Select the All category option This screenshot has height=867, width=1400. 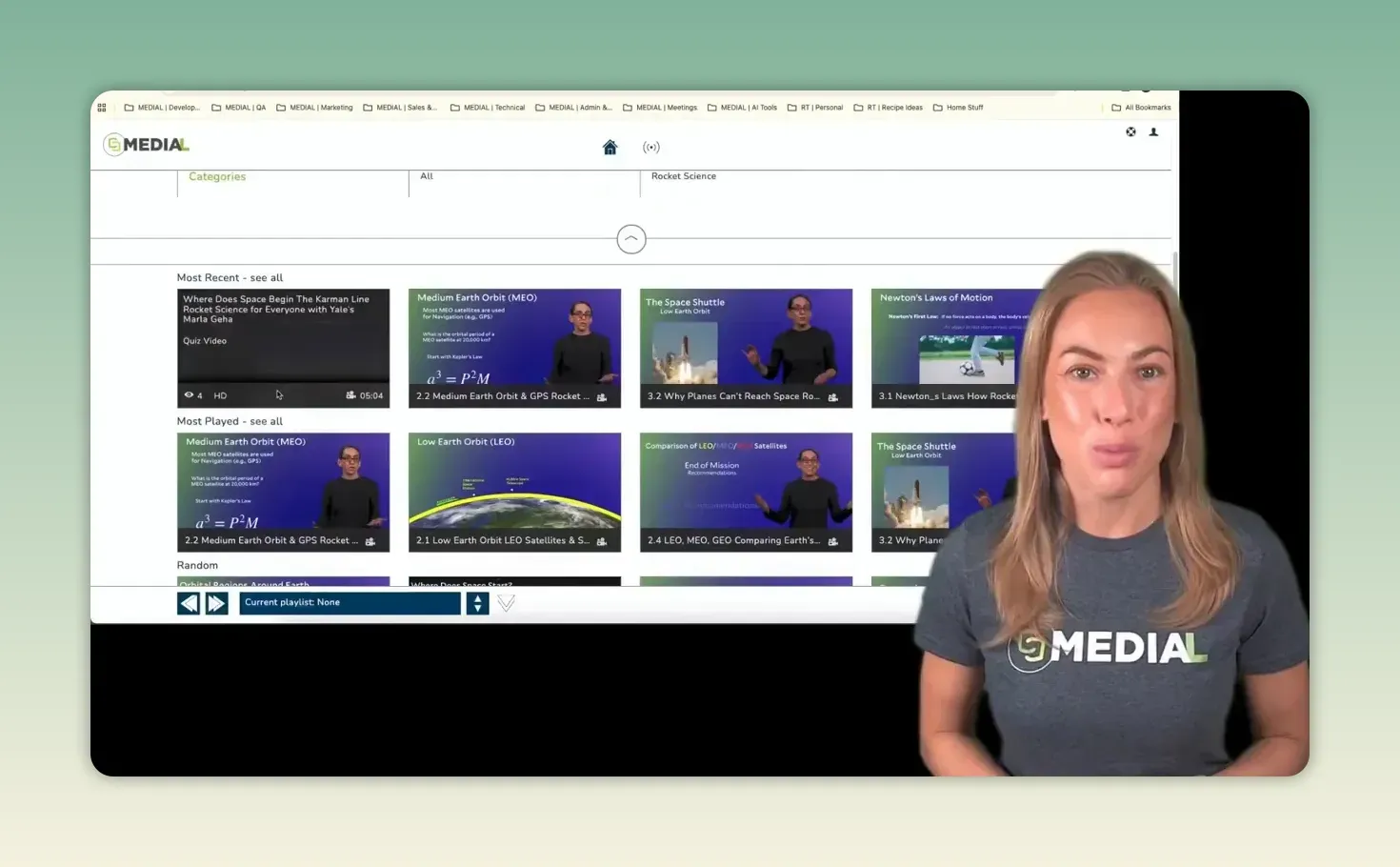(x=427, y=176)
